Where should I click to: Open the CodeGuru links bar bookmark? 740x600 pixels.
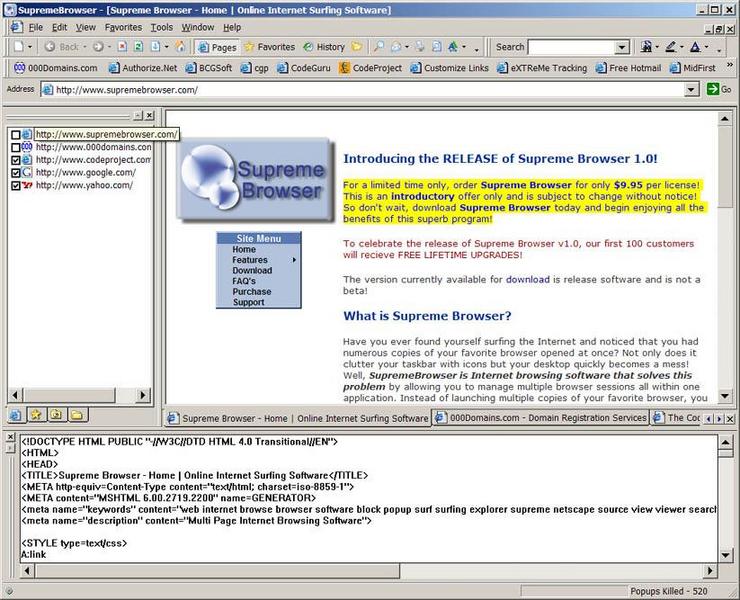pos(304,68)
